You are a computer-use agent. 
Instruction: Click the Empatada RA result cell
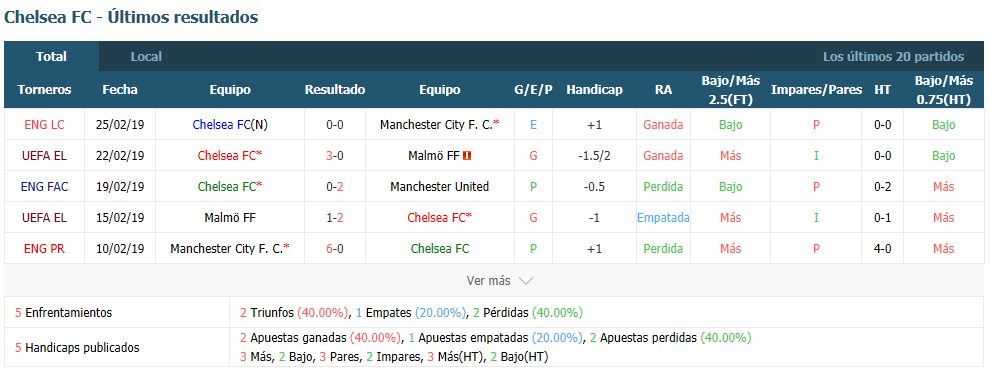663,217
